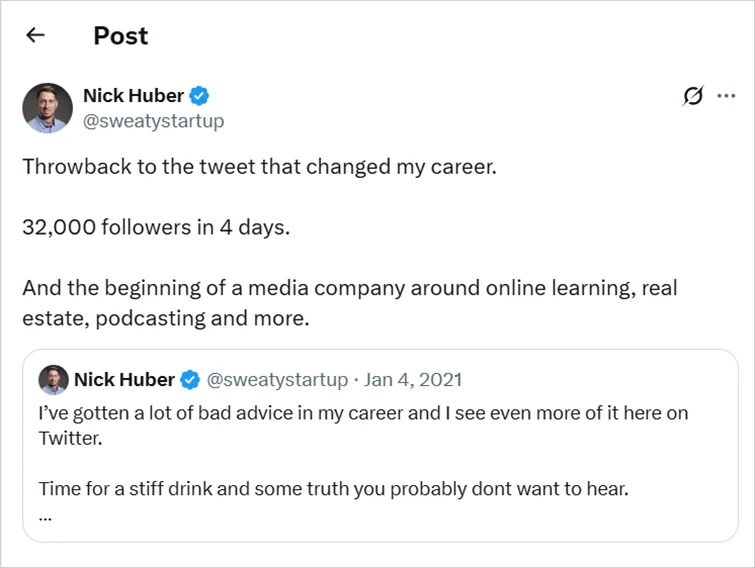
Task: Click the "Post" page heading
Action: point(120,36)
